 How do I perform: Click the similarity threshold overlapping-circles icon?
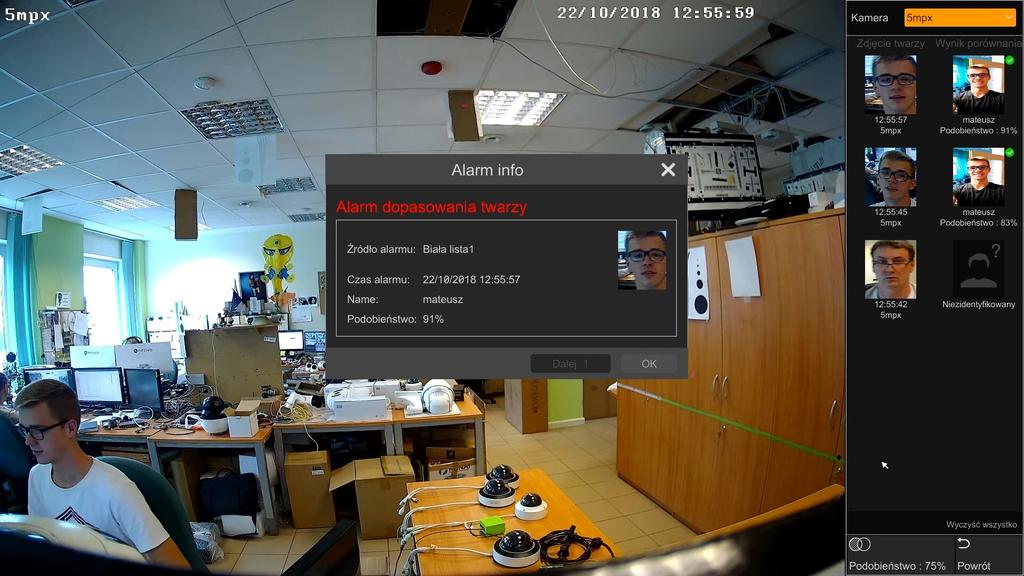(x=859, y=544)
